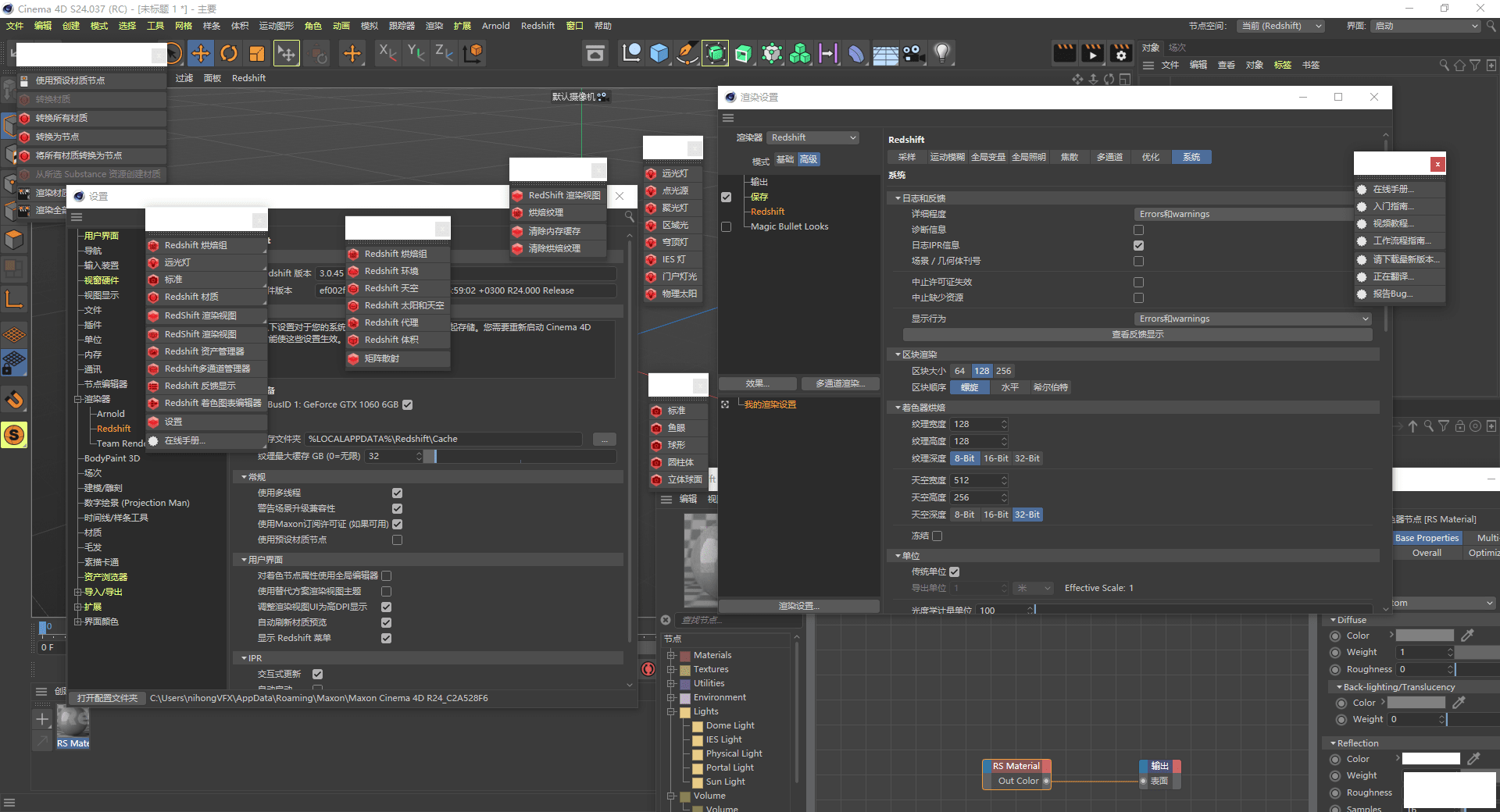Viewport: 1500px width, 812px height.
Task: Open the Redshift menu in menu bar
Action: [x=537, y=26]
